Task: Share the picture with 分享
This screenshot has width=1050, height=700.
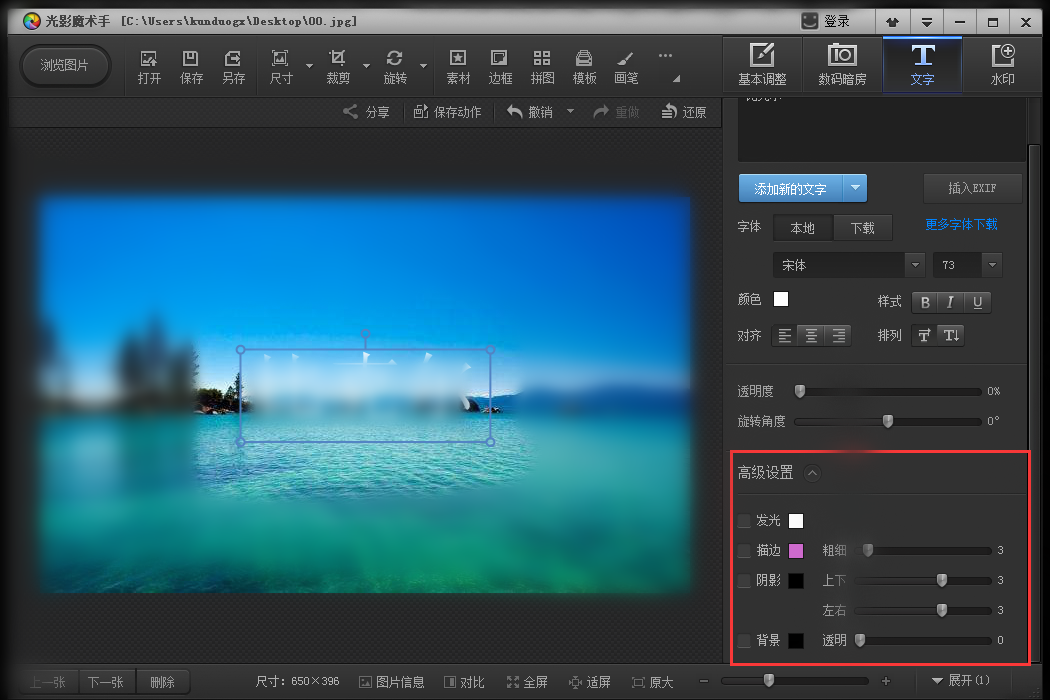Action: (x=366, y=112)
